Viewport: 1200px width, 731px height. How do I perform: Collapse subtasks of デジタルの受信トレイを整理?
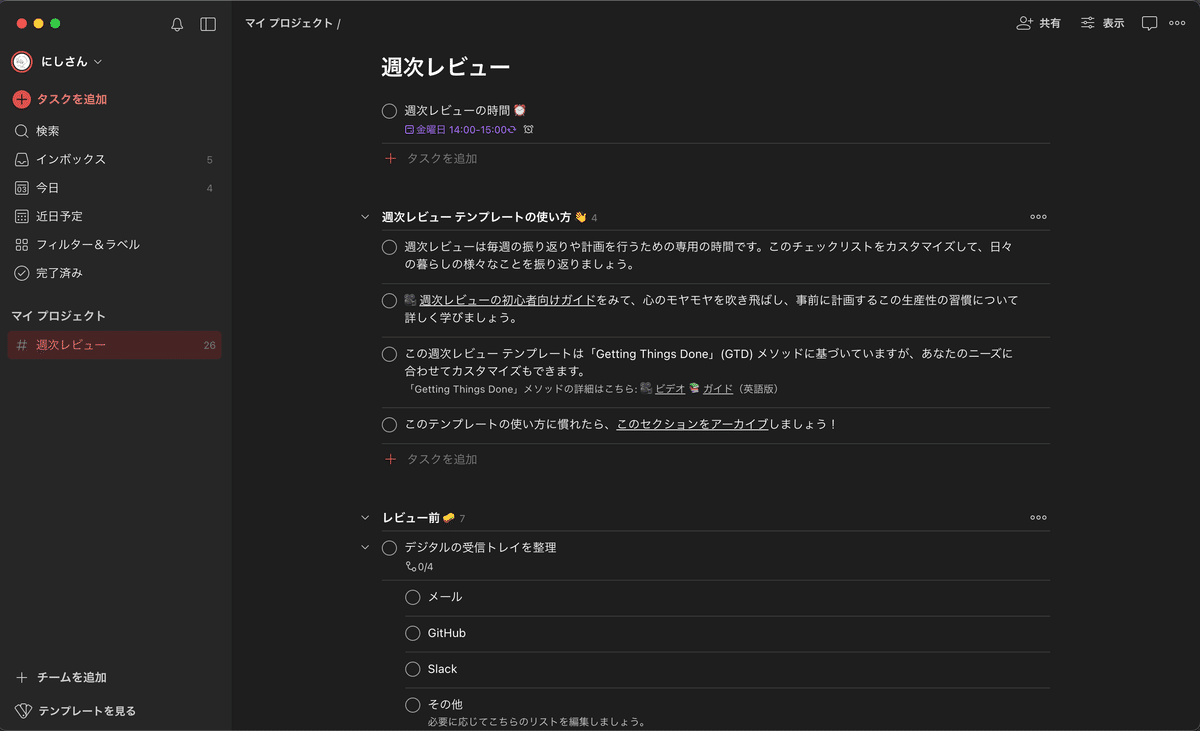tap(366, 547)
